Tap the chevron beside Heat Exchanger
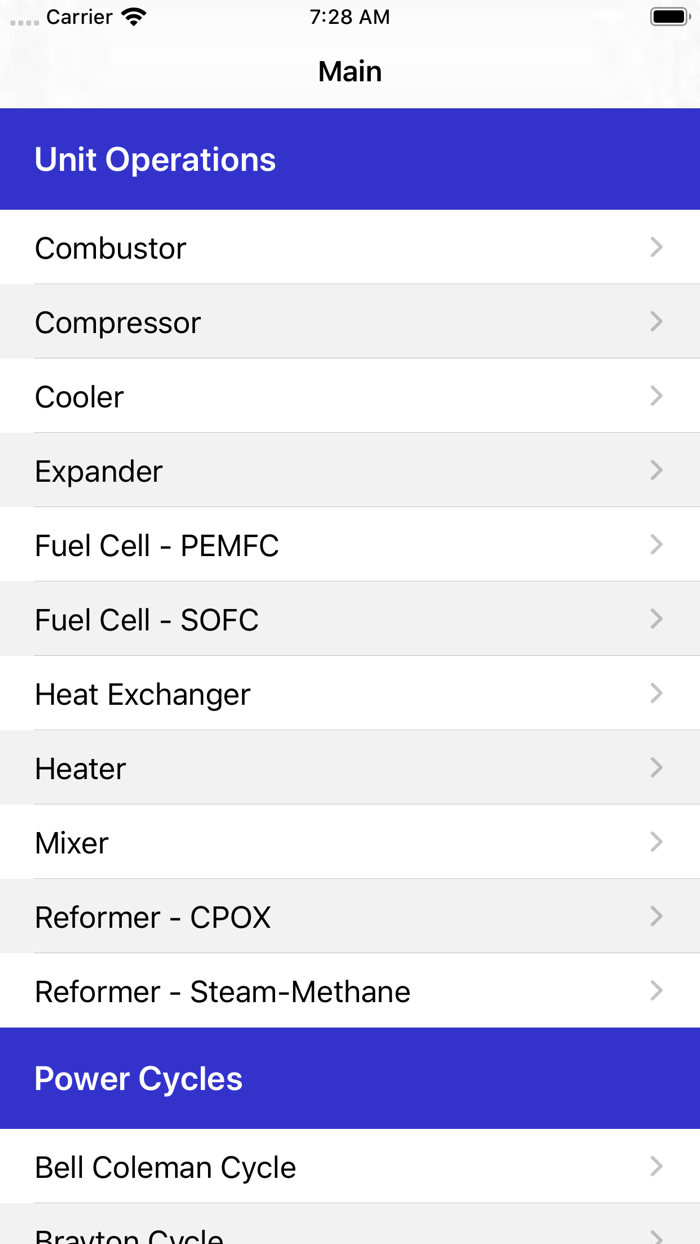700x1244 pixels. [x=656, y=693]
